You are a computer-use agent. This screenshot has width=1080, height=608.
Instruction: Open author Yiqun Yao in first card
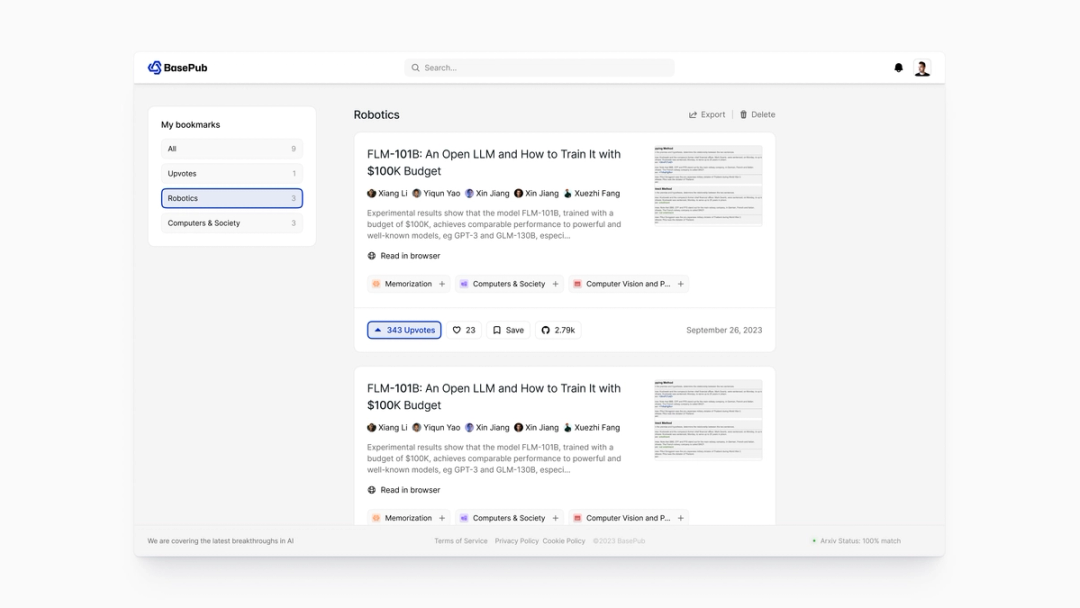pos(436,193)
